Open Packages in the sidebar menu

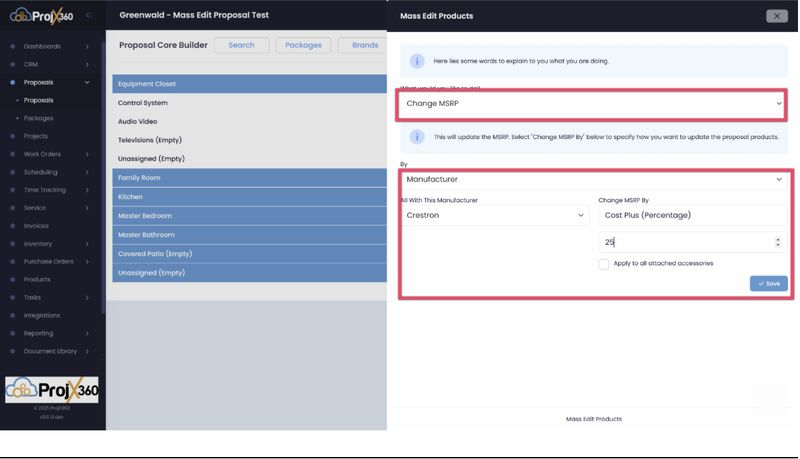38,118
